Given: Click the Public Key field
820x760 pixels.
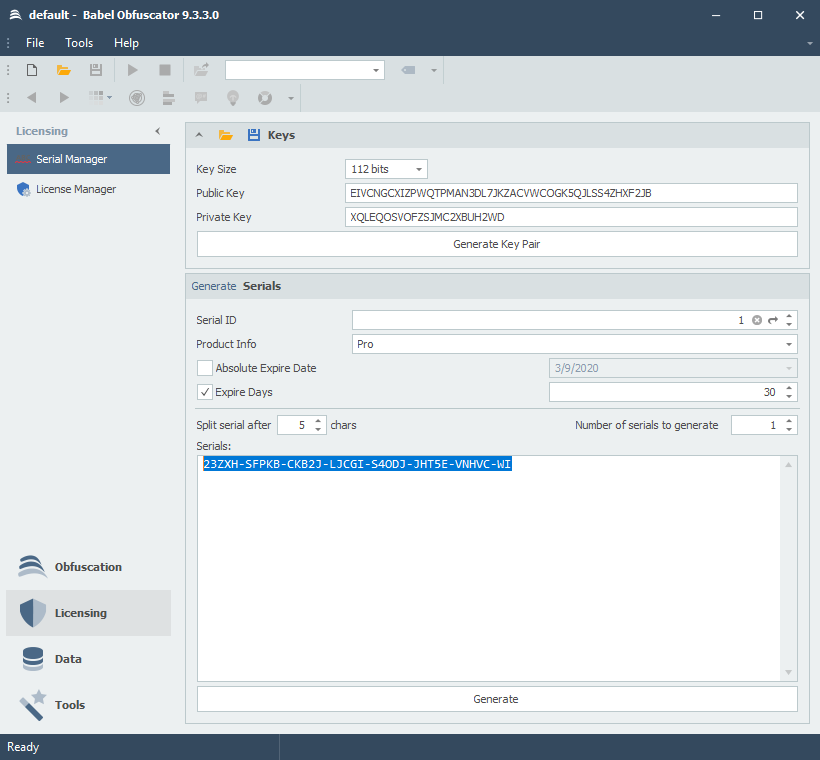Looking at the screenshot, I should click(571, 194).
